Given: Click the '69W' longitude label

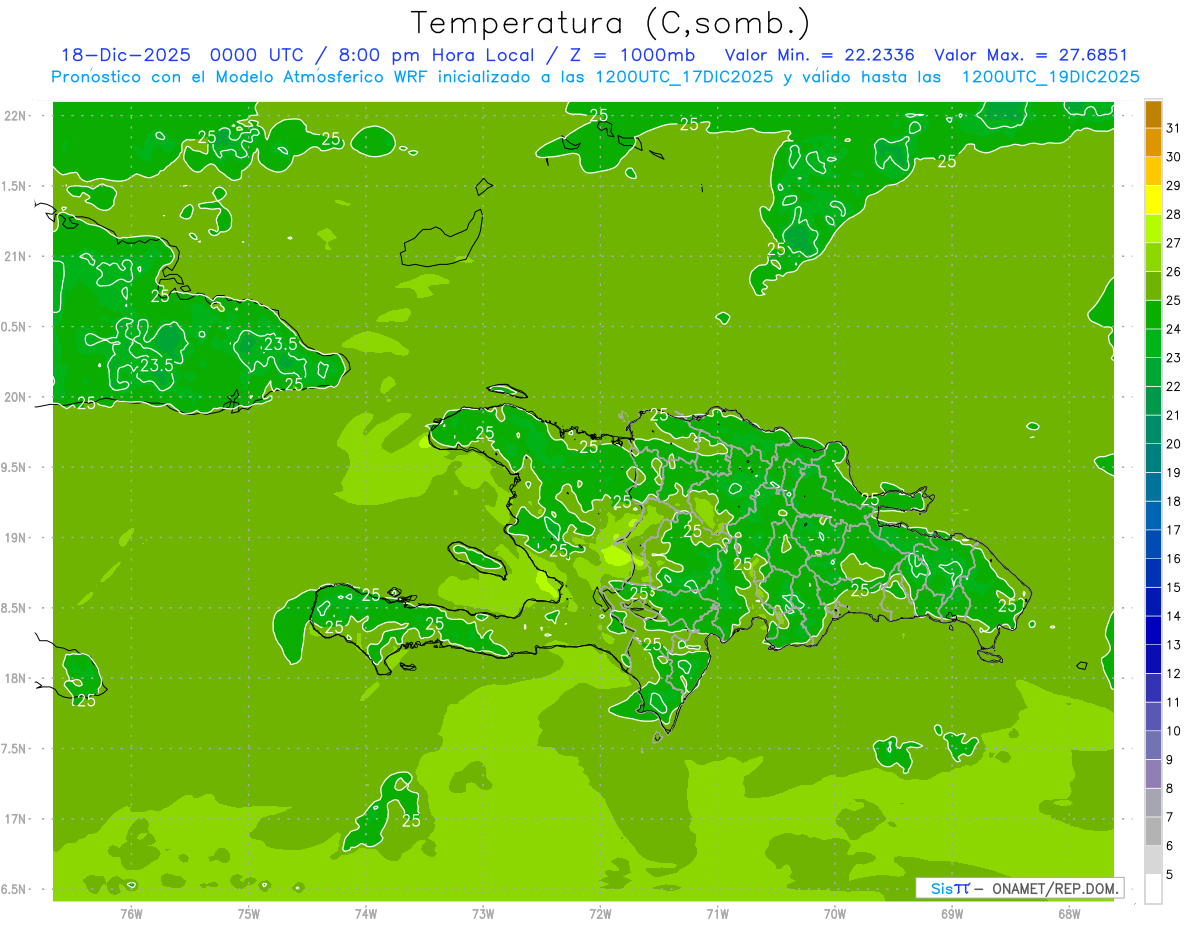Looking at the screenshot, I should coord(952,914).
